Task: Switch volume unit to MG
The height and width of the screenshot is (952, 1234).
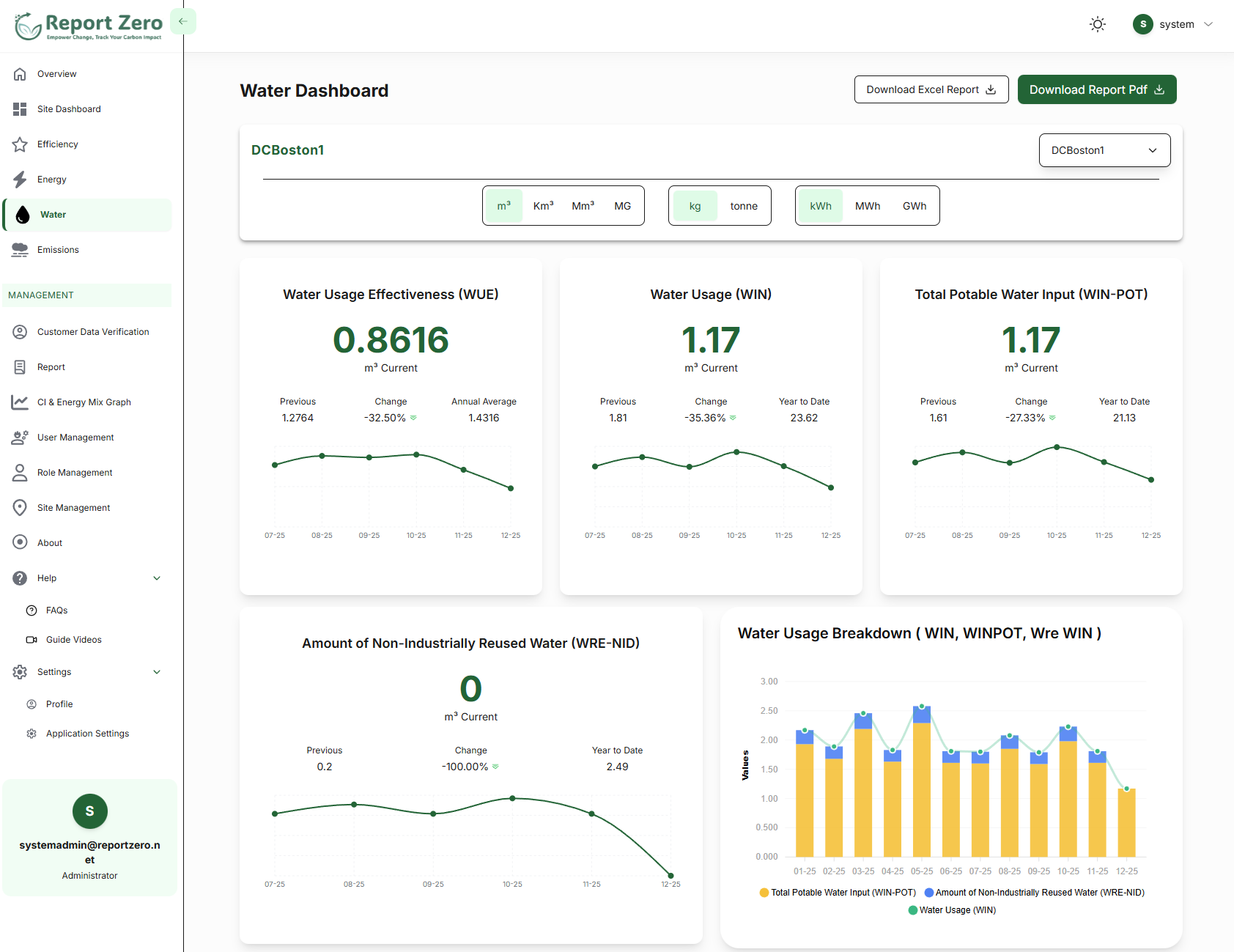Action: [x=622, y=206]
